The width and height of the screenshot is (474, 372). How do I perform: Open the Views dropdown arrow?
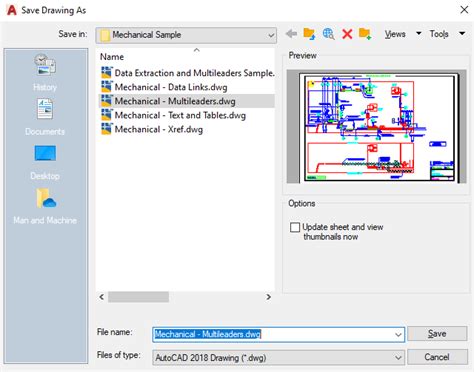click(419, 33)
